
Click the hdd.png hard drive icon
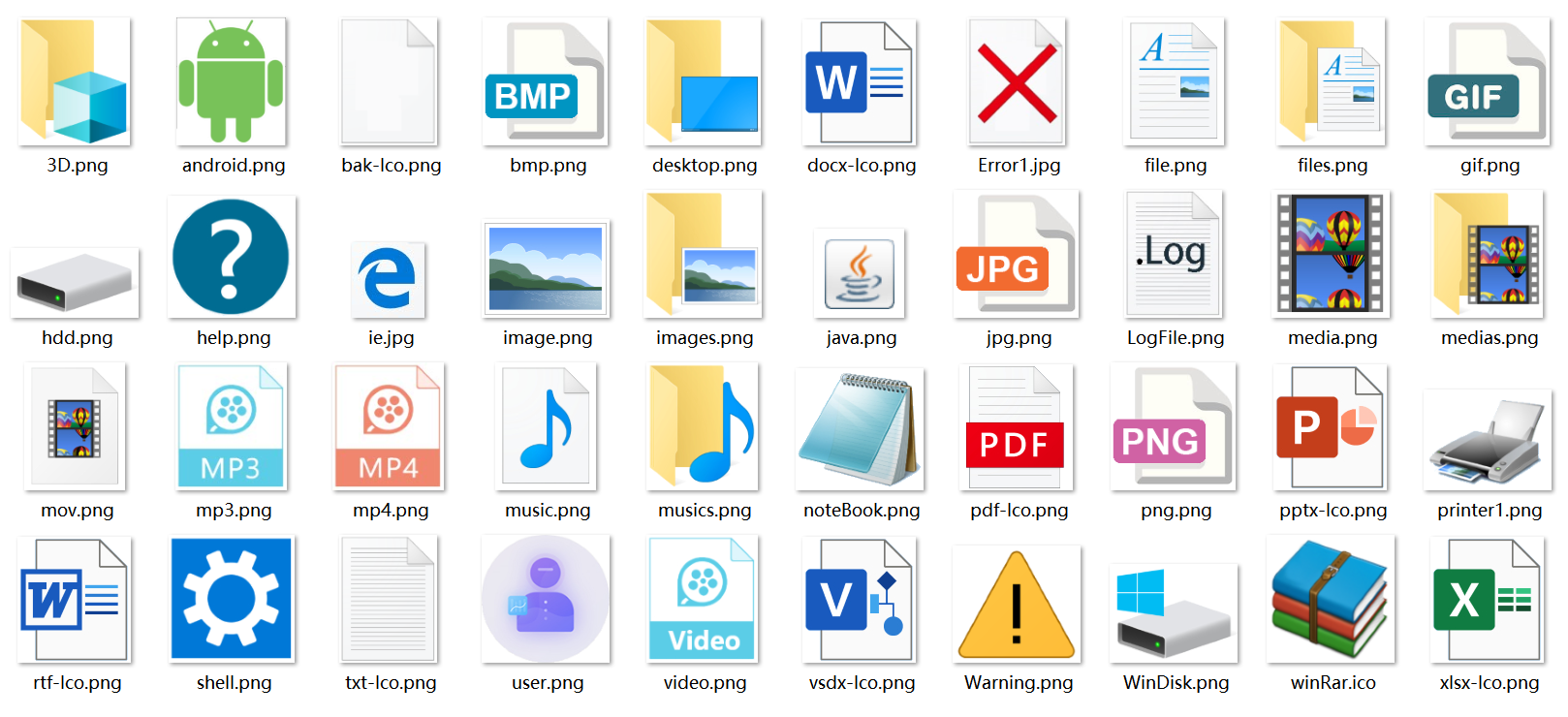pos(76,283)
